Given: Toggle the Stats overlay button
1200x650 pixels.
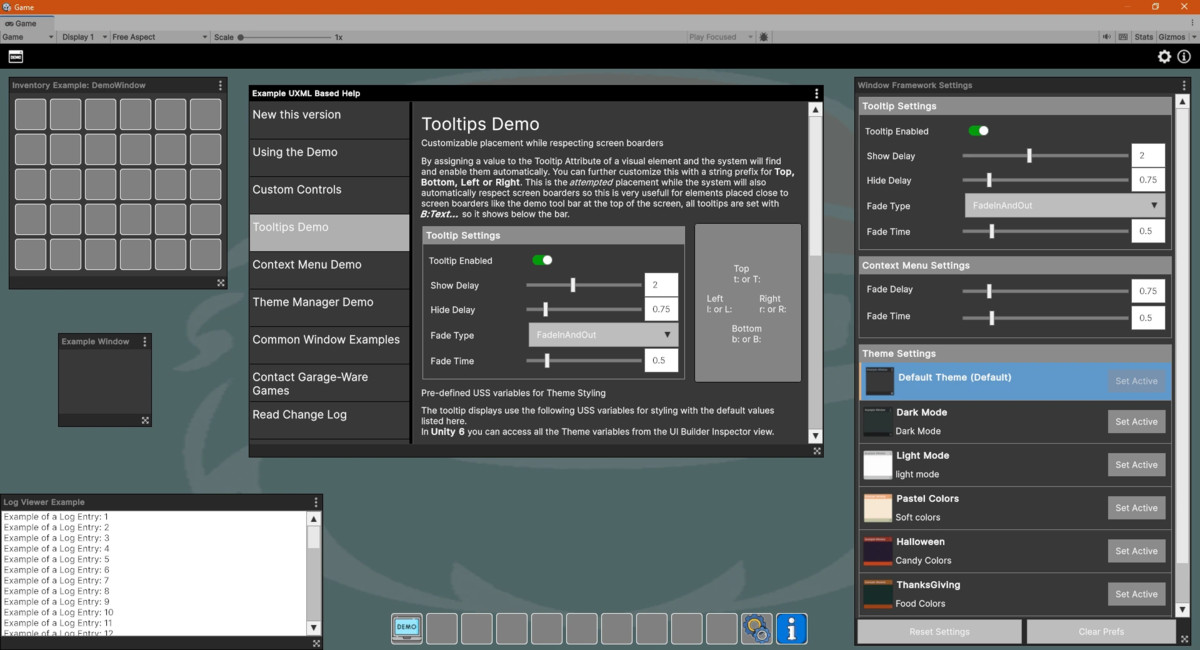Looking at the screenshot, I should click(1144, 37).
